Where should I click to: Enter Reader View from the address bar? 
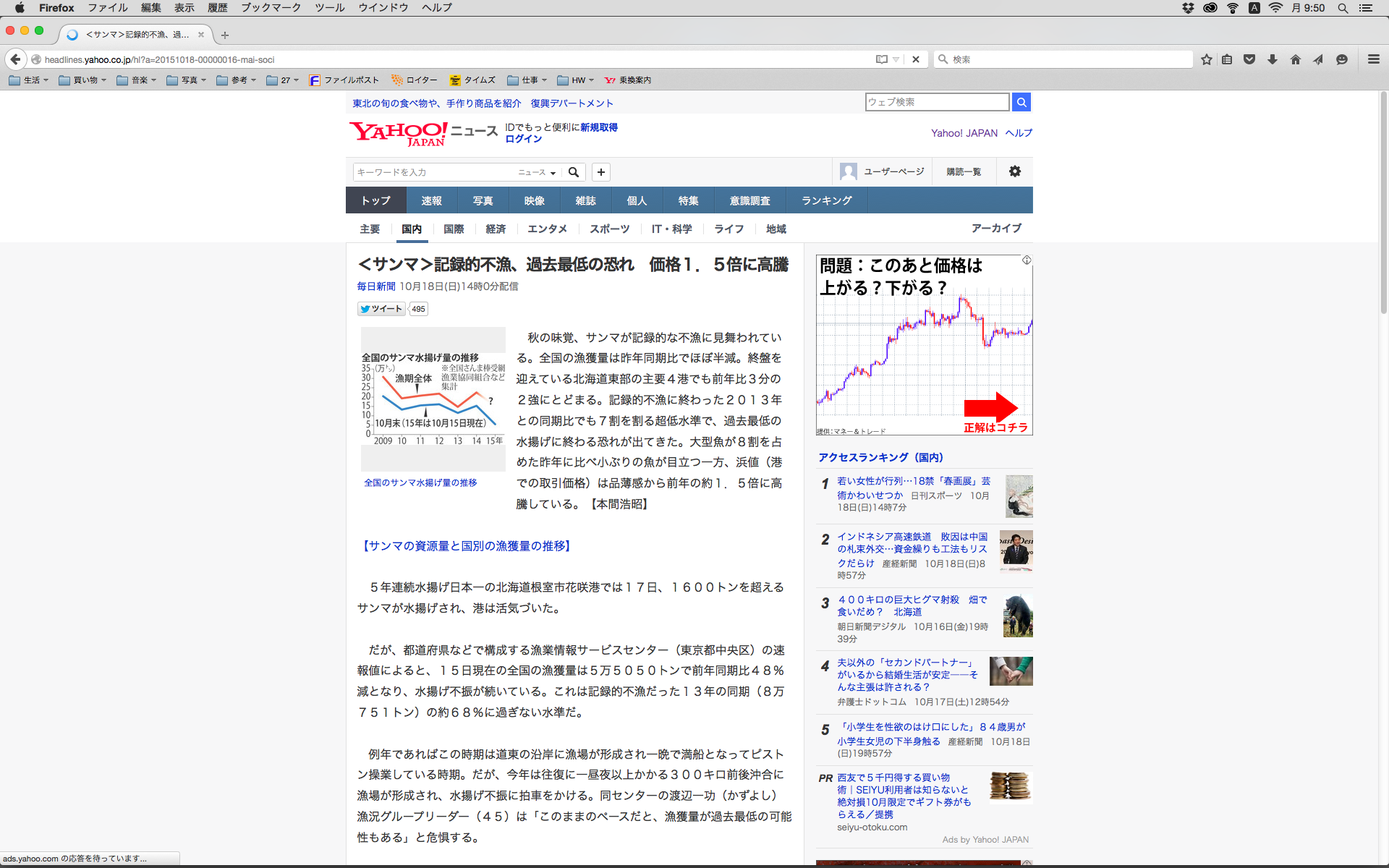click(x=882, y=59)
